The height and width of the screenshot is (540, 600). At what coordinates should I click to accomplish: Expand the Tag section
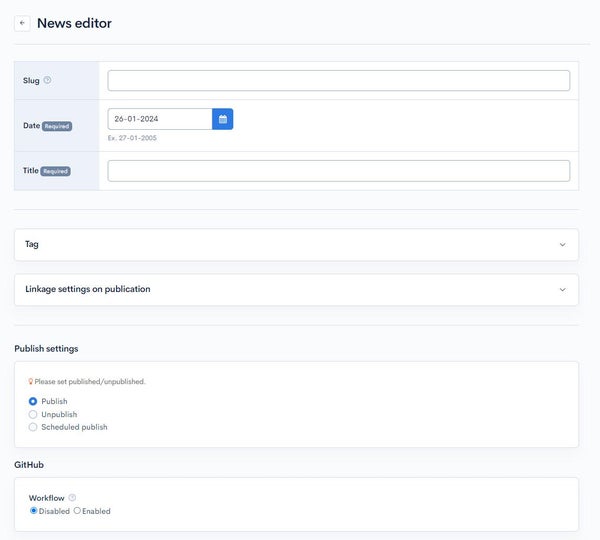click(296, 245)
